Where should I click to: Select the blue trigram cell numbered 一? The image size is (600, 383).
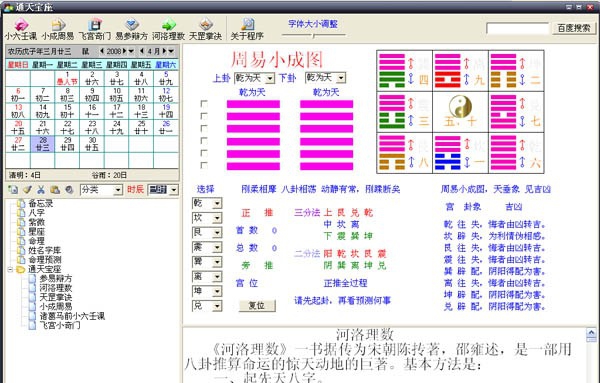click(460, 153)
